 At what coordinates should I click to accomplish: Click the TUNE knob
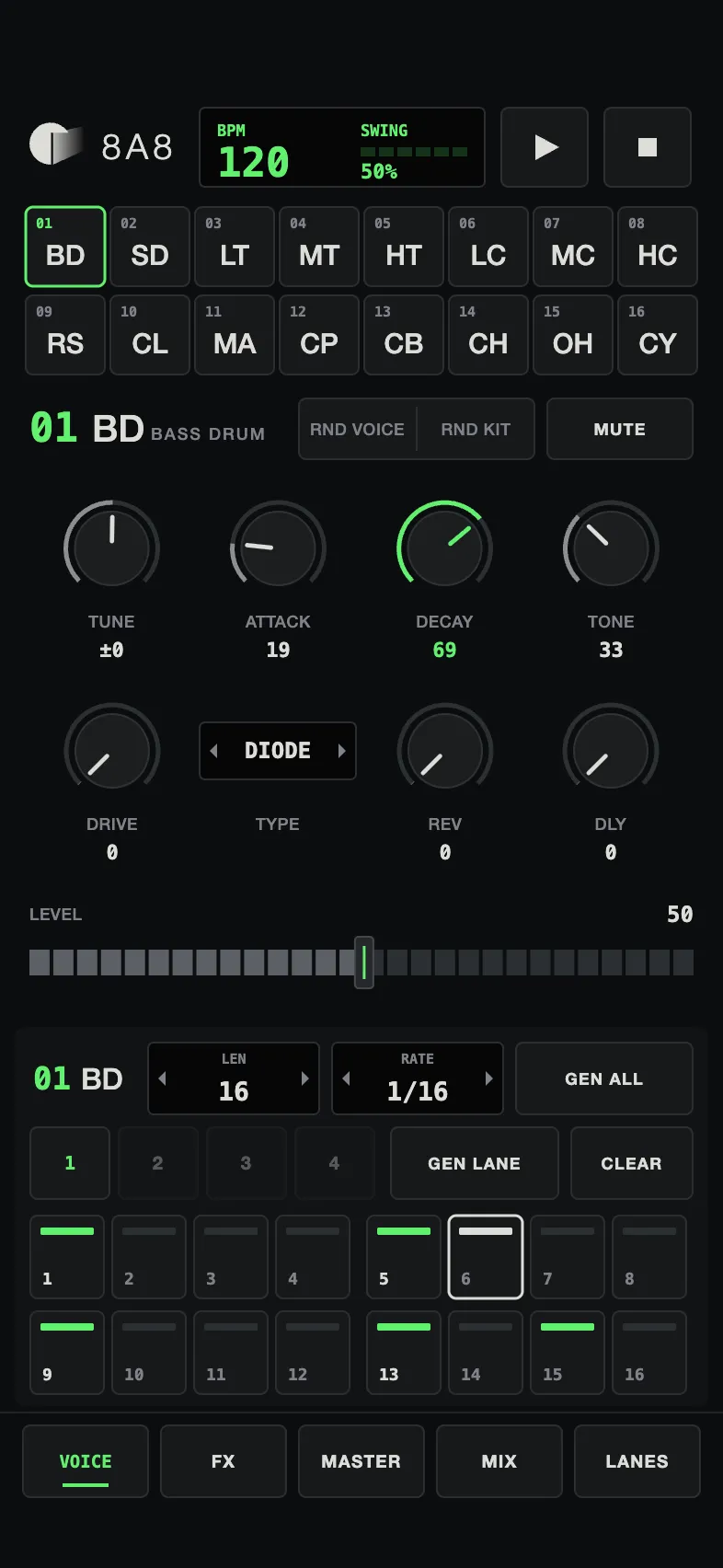[111, 548]
